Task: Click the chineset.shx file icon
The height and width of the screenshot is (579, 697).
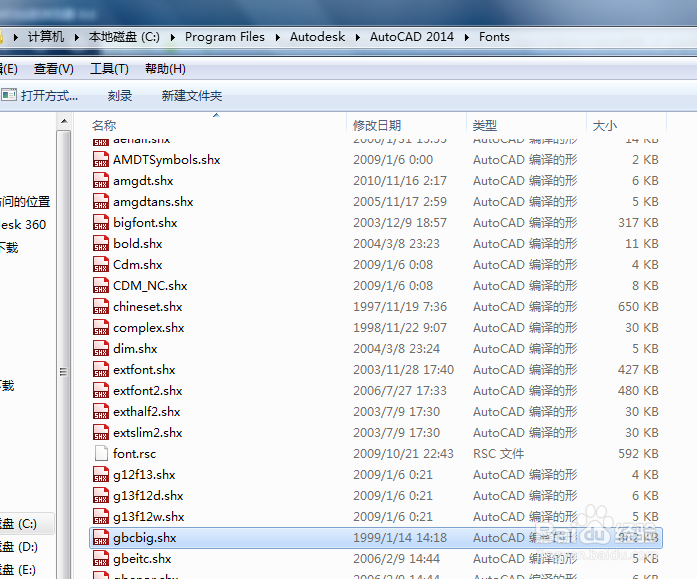Action: pyautogui.click(x=101, y=306)
